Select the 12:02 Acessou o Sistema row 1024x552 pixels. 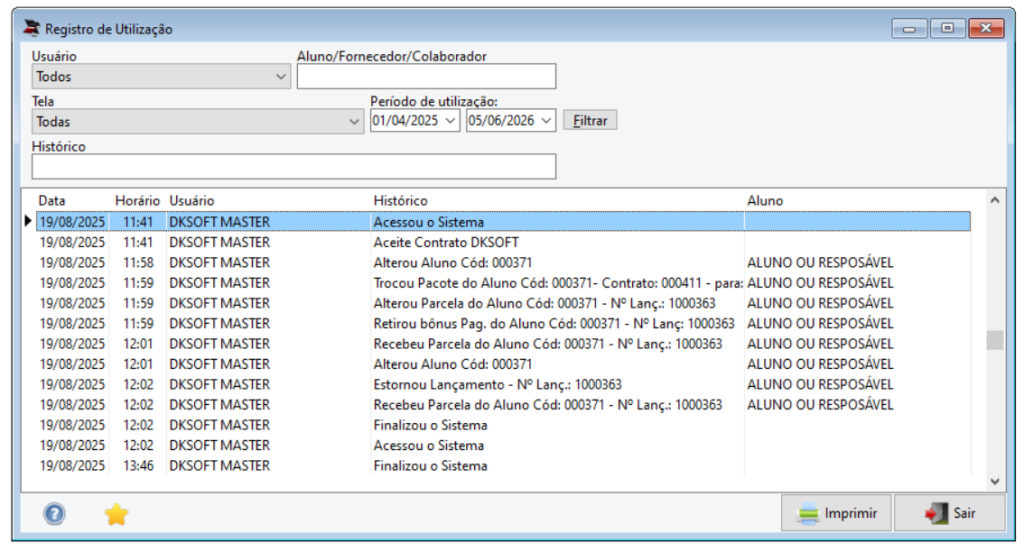point(504,446)
